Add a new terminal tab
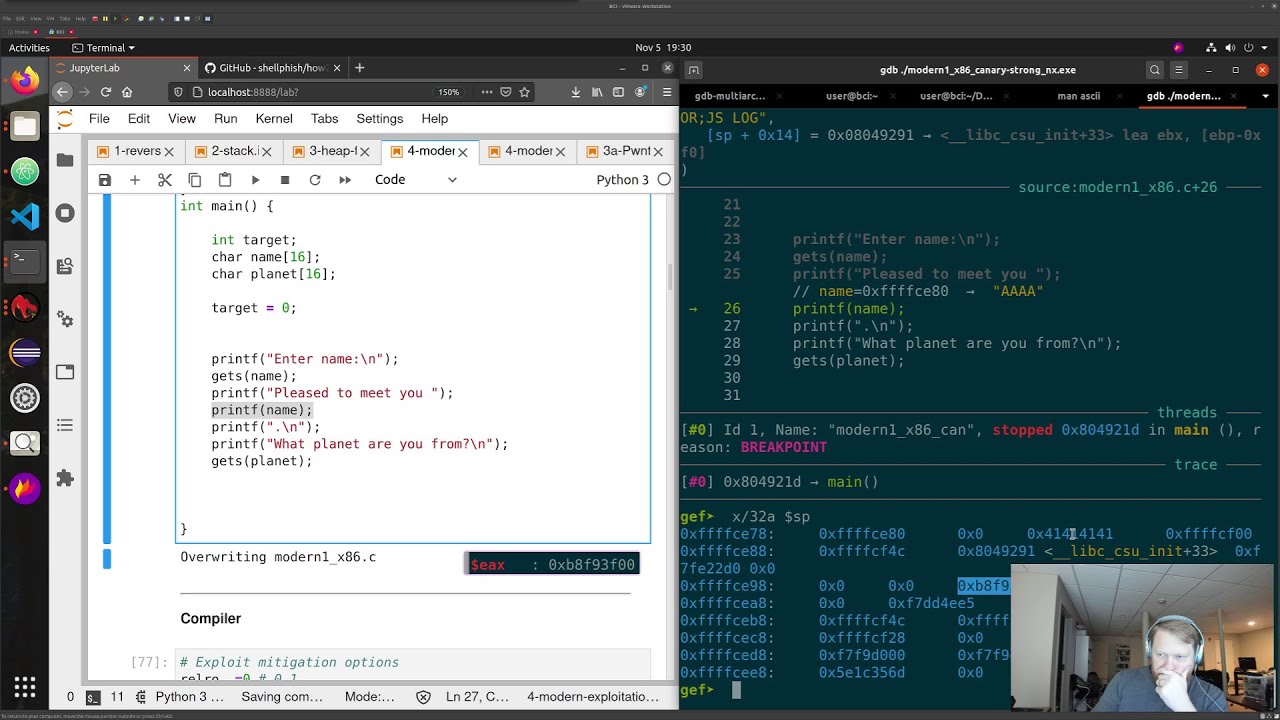 (x=693, y=70)
